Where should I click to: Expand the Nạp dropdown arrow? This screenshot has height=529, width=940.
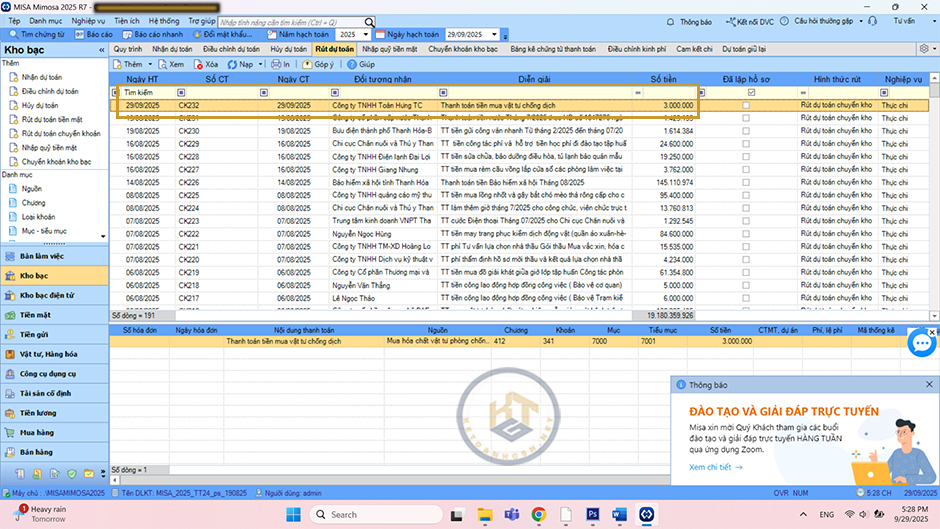[x=260, y=64]
